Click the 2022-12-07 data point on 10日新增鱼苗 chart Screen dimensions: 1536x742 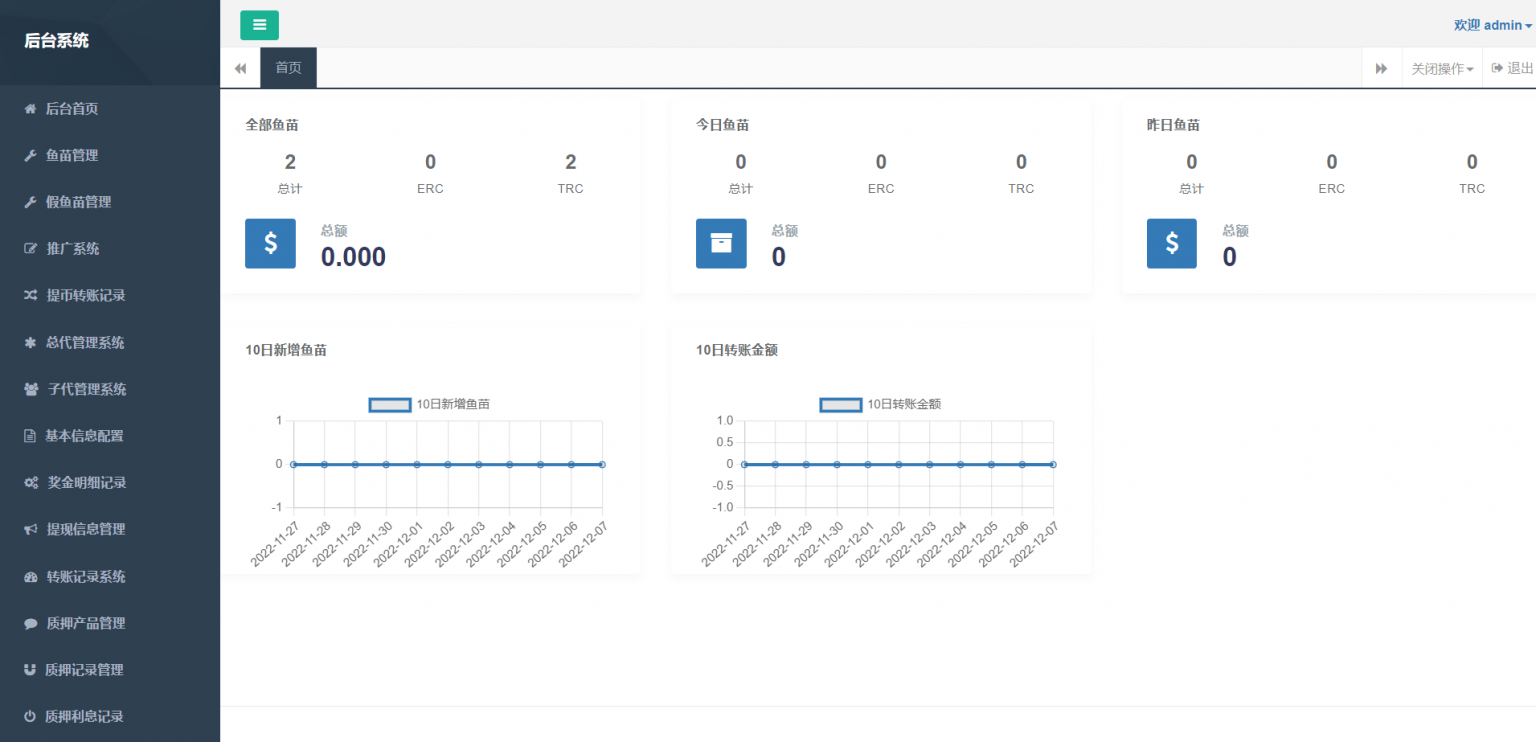point(602,464)
